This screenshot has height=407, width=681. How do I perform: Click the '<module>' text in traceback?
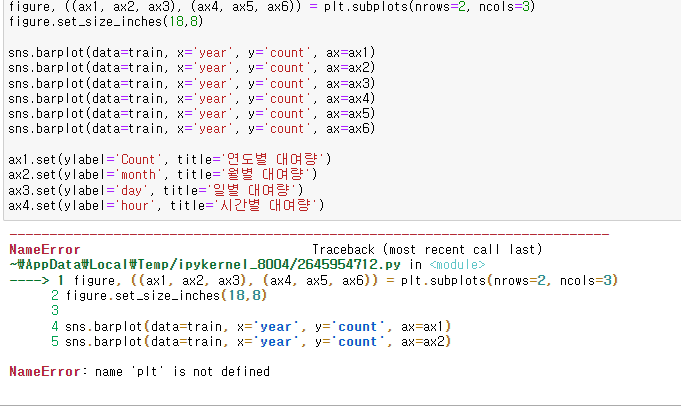click(x=457, y=265)
